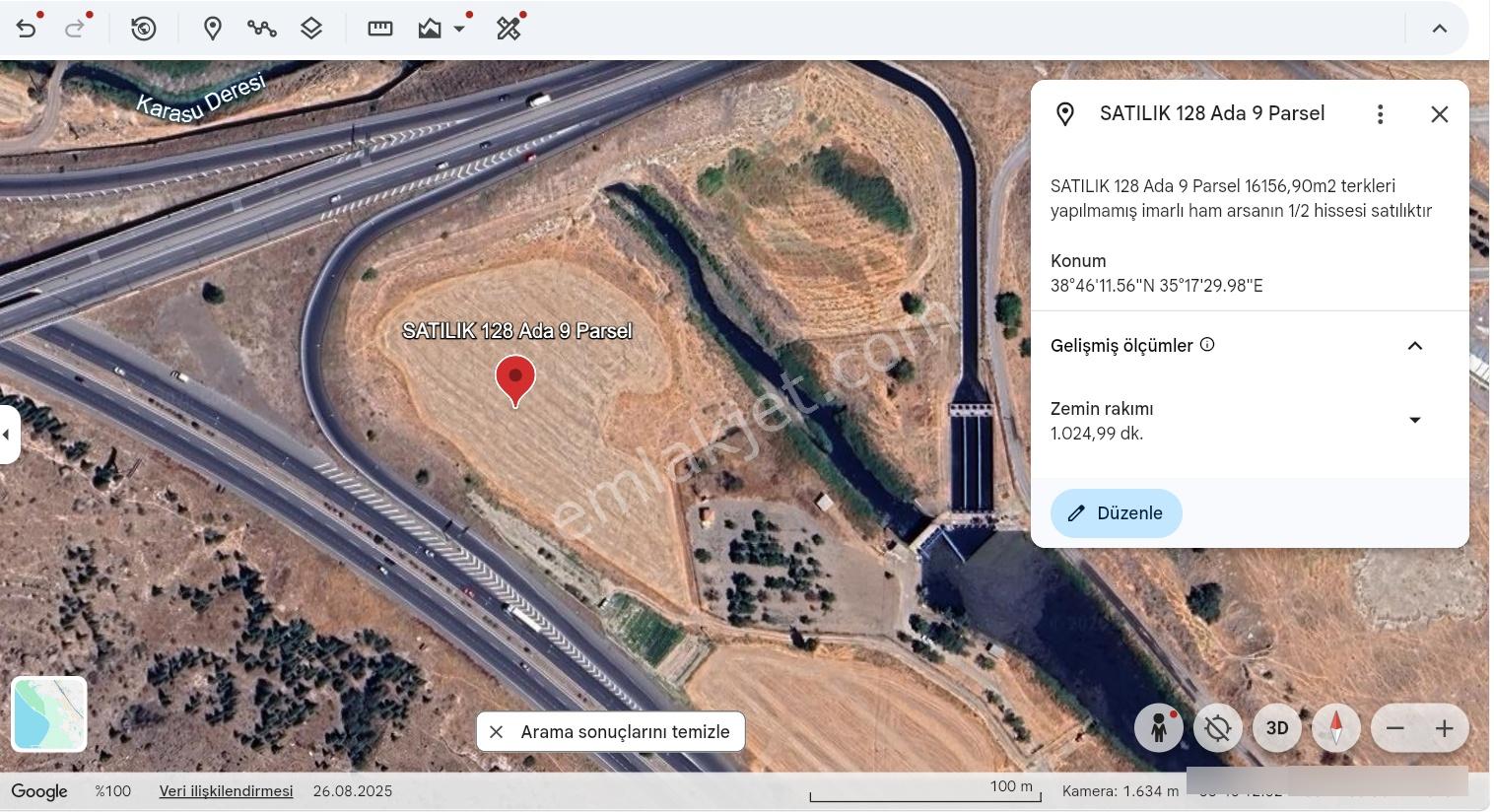The image size is (1494, 812).
Task: Open Veri ilişkilendirmesi link
Action: tap(227, 791)
